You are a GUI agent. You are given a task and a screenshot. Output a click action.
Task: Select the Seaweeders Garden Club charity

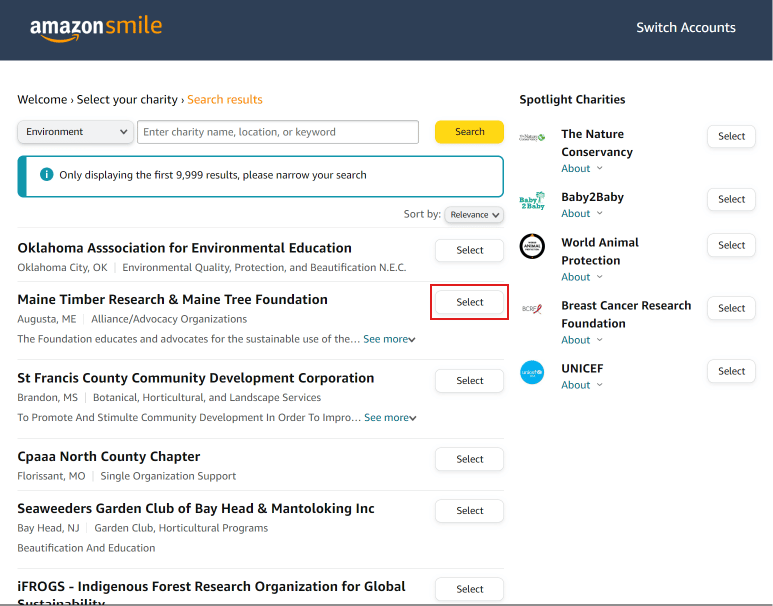[x=469, y=511]
